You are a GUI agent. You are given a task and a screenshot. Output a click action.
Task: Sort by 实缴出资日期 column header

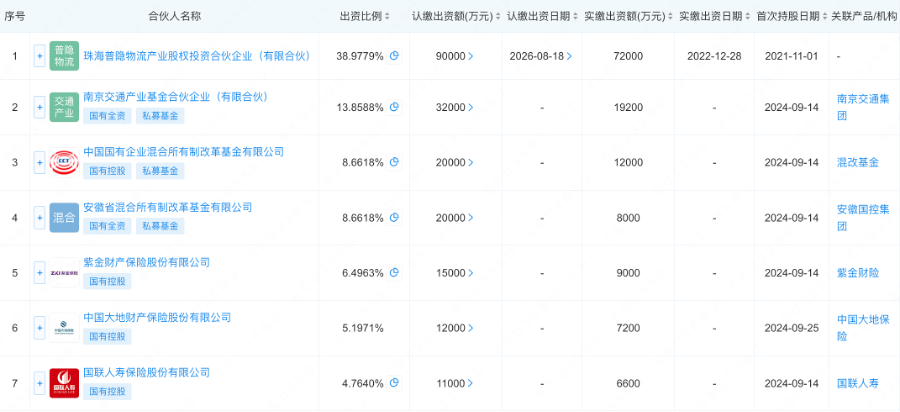pyautogui.click(x=715, y=16)
